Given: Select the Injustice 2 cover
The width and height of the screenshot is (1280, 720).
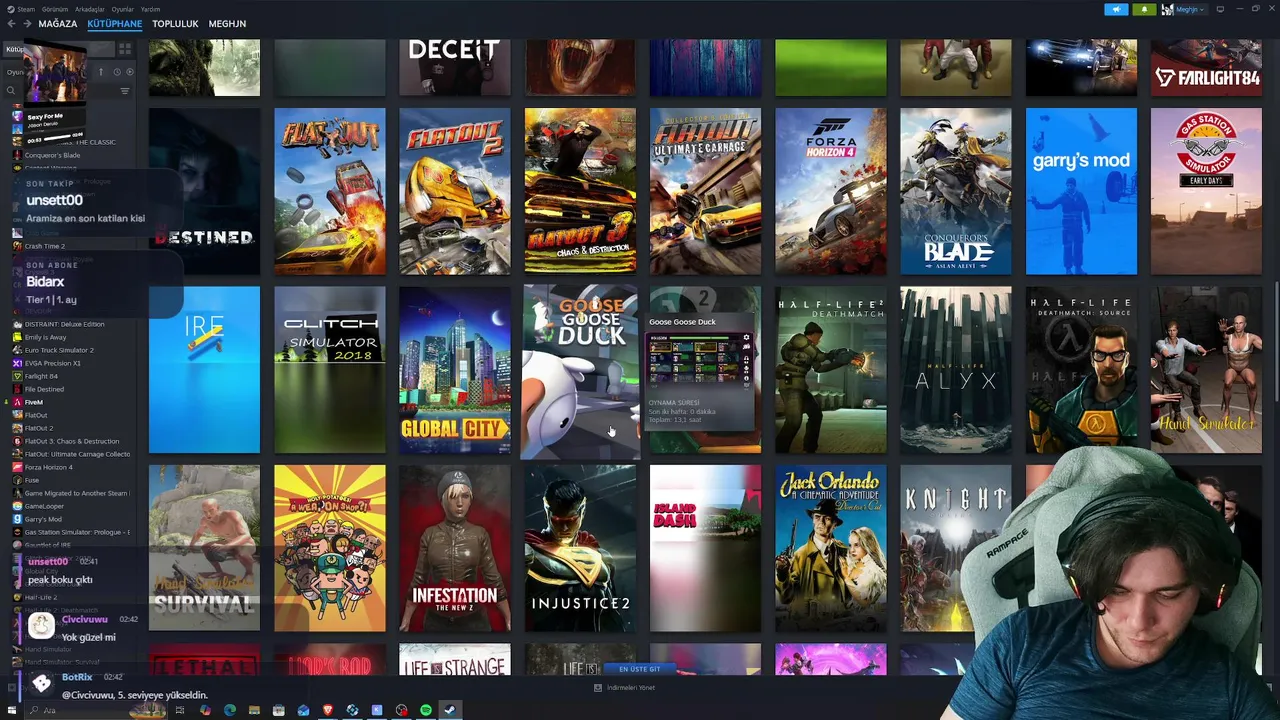Looking at the screenshot, I should click(x=580, y=548).
